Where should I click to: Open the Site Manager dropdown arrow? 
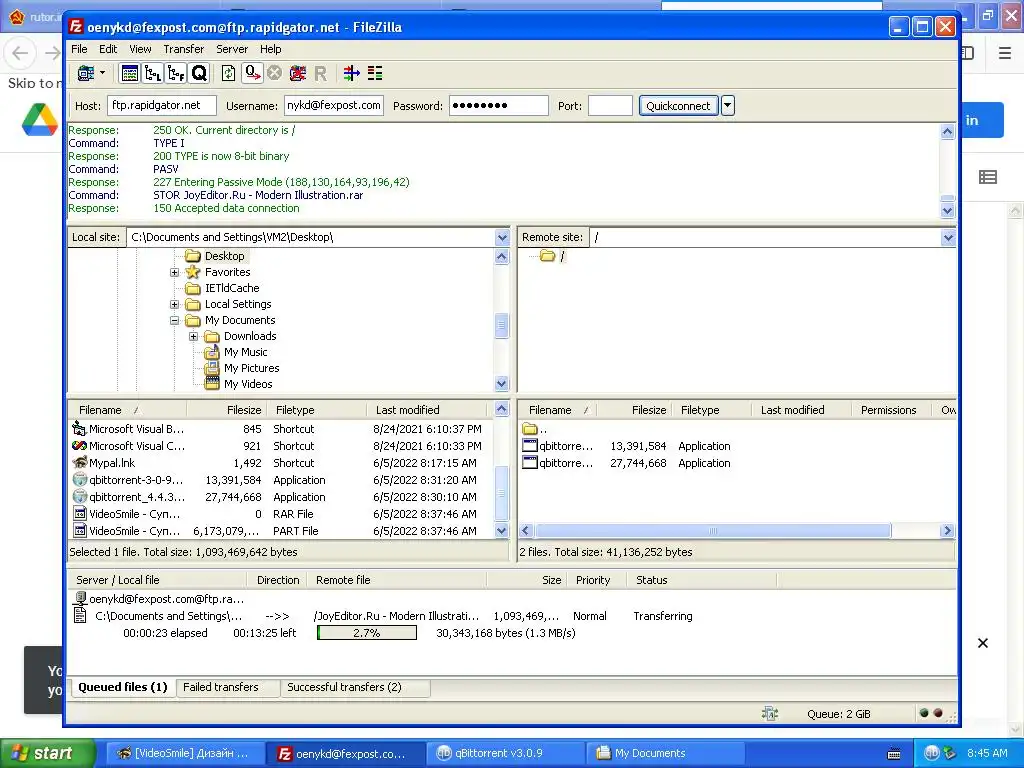pos(103,73)
